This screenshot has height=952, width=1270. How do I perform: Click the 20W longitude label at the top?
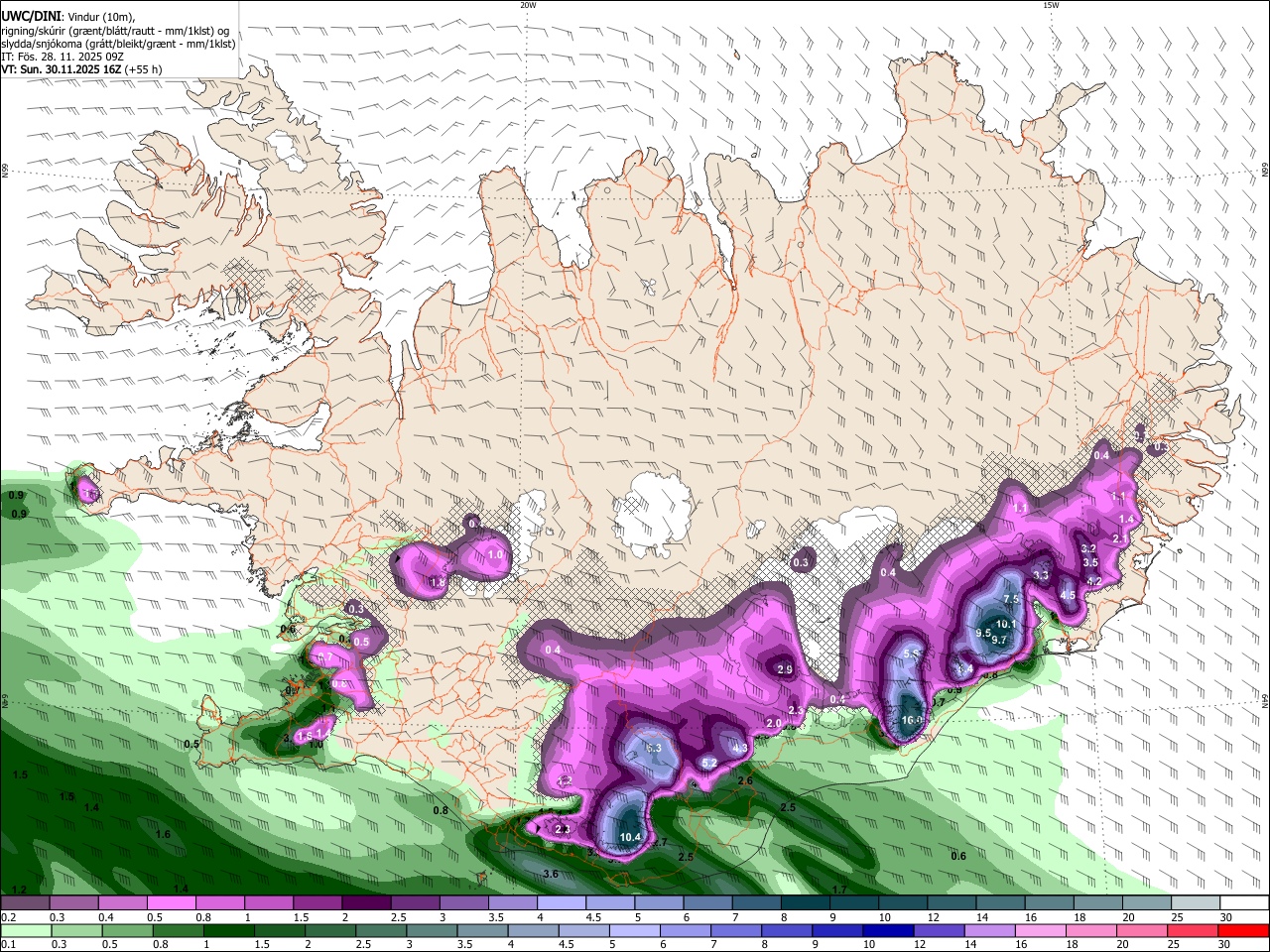[x=528, y=5]
